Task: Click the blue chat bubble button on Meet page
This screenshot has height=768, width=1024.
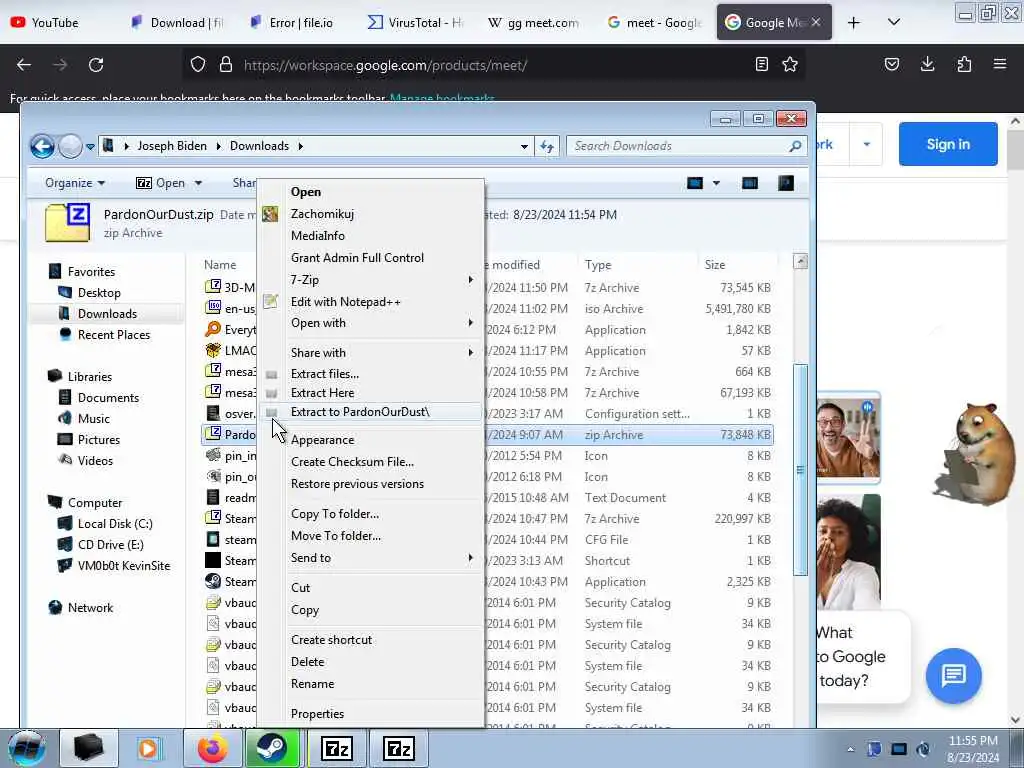Action: [x=953, y=675]
